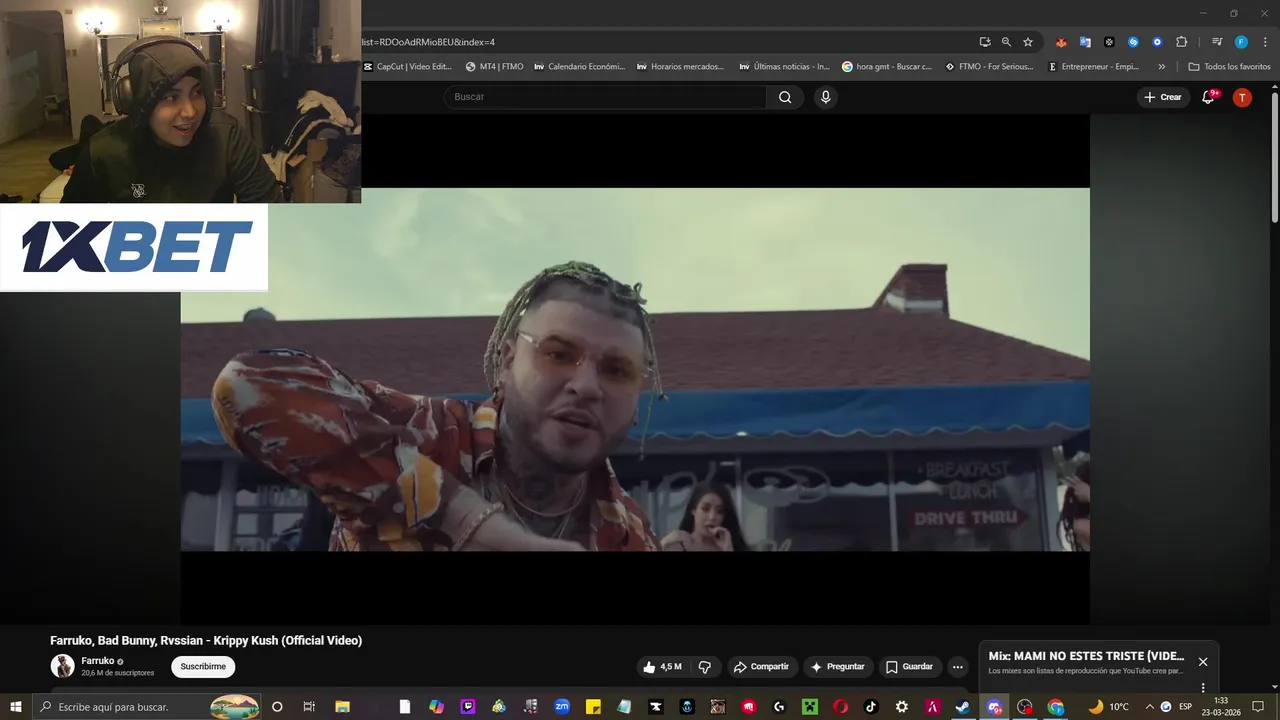Open the YouTube account avatar T
Viewport: 1280px width, 720px height.
pos(1242,97)
